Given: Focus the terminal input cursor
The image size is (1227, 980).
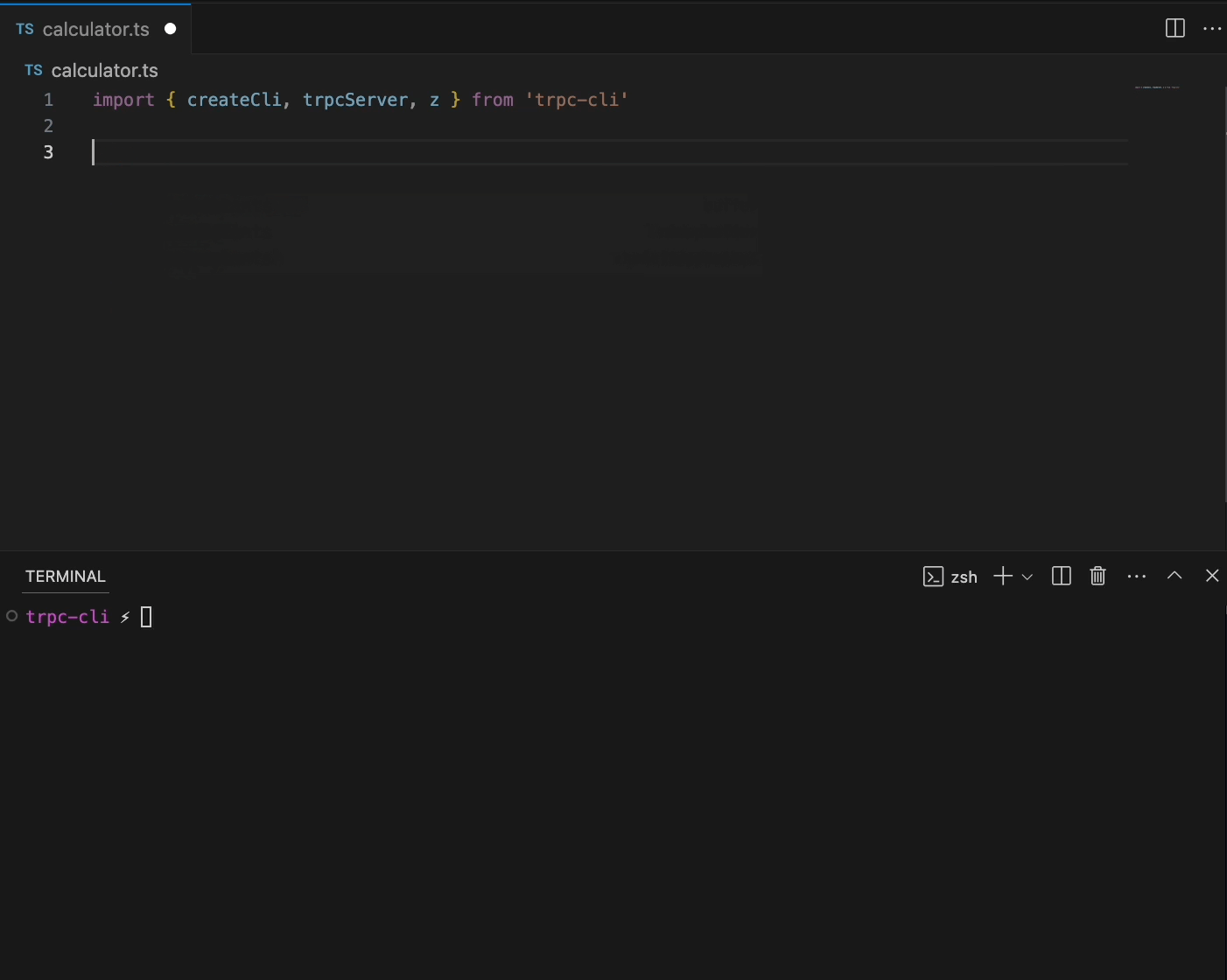Looking at the screenshot, I should pos(146,617).
